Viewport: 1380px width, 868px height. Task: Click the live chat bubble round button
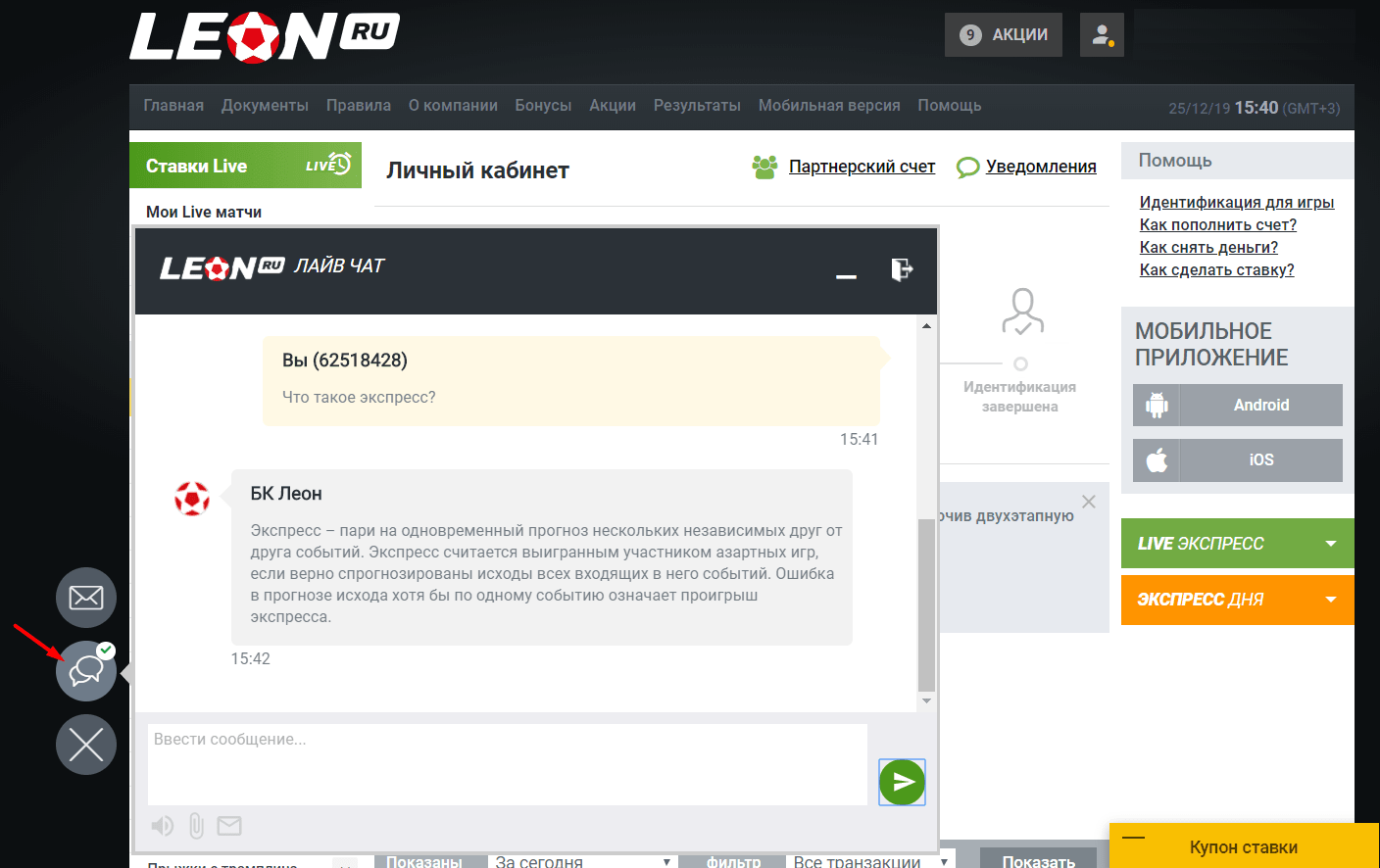tap(86, 671)
